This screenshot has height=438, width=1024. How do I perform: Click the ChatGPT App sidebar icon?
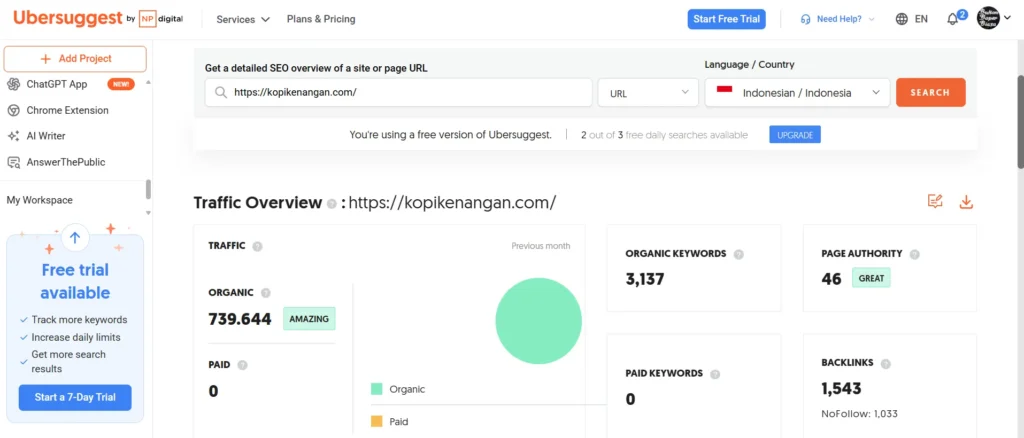tap(13, 84)
